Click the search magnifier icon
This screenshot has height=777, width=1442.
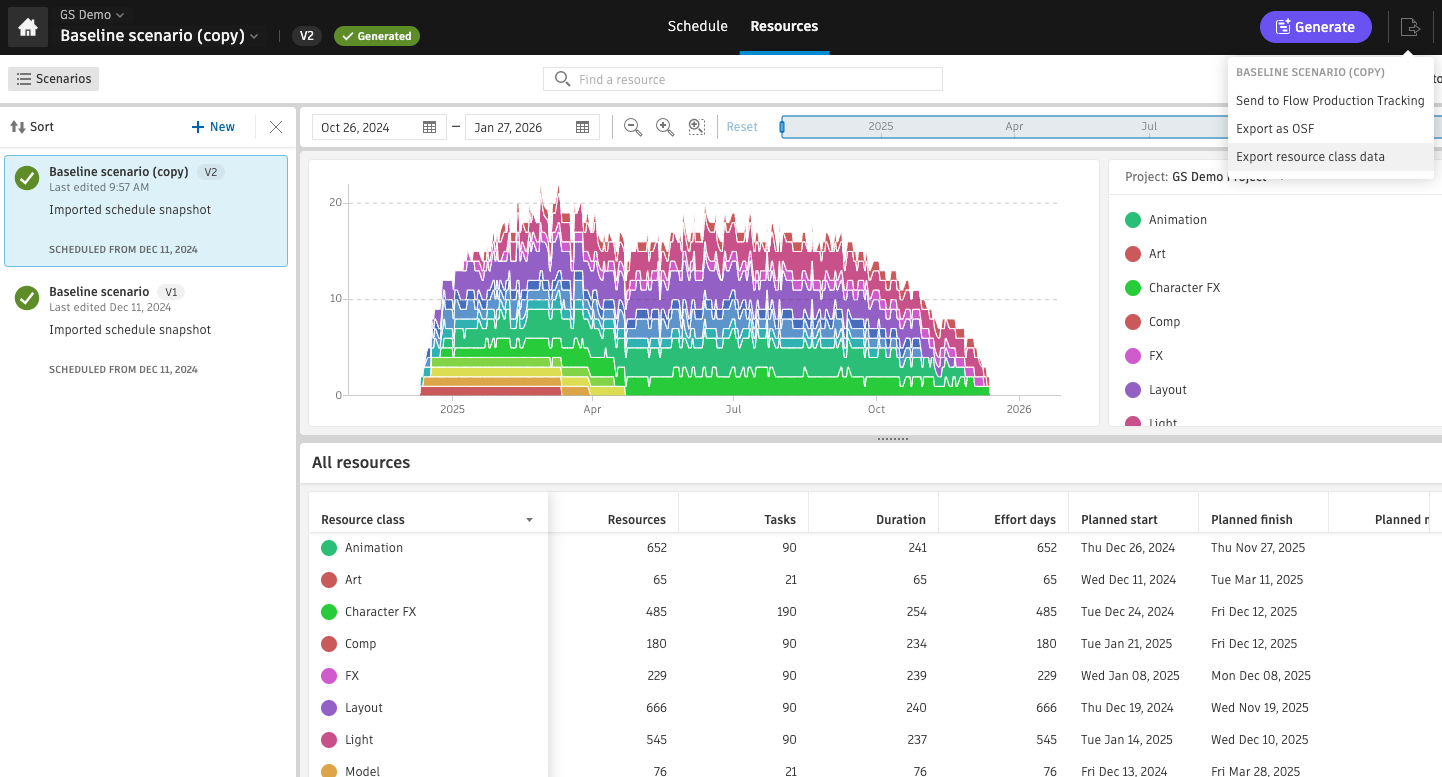tap(563, 79)
